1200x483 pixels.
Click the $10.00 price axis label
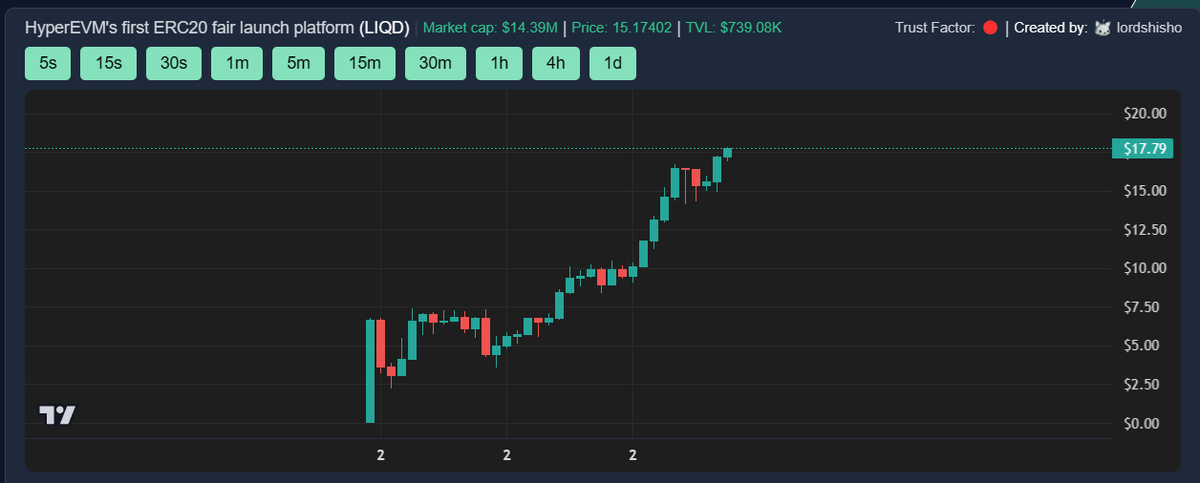click(1145, 268)
